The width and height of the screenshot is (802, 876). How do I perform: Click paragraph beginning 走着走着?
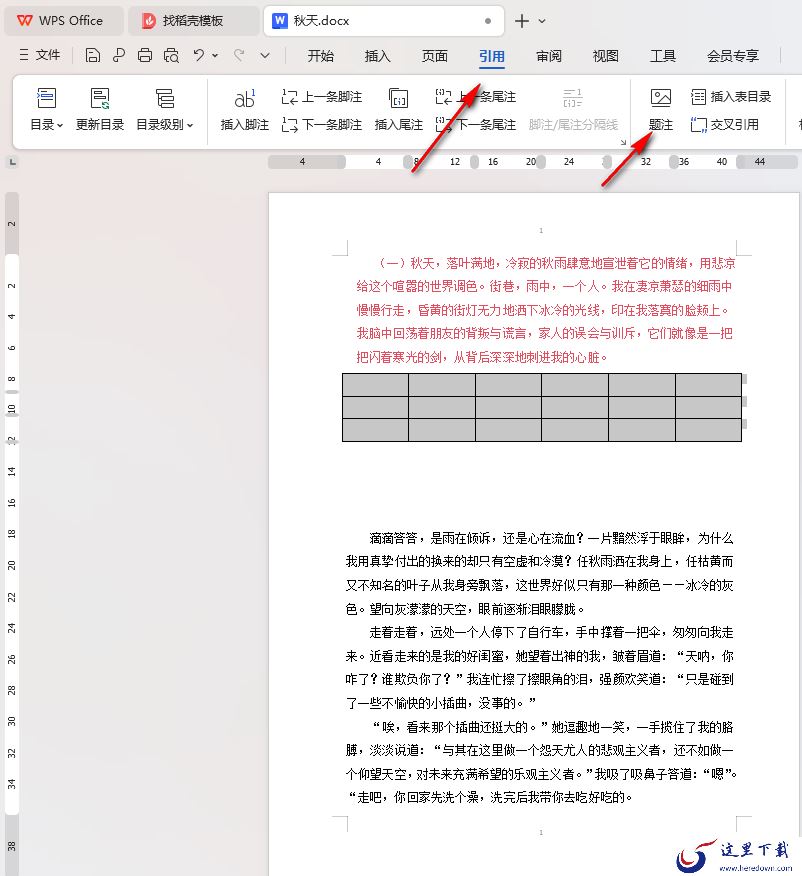coord(540,668)
